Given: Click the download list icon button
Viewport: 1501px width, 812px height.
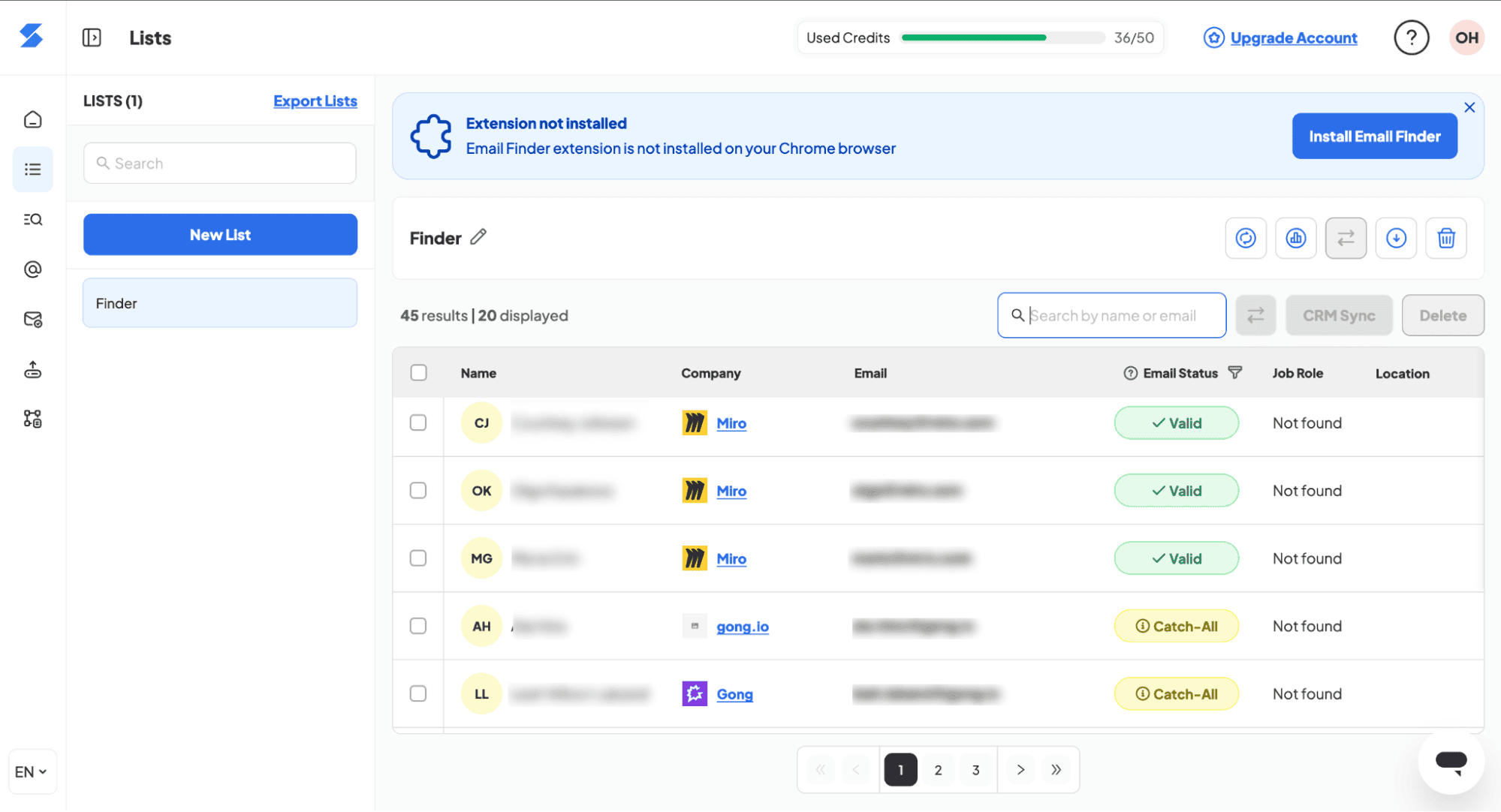Looking at the screenshot, I should (1396, 238).
